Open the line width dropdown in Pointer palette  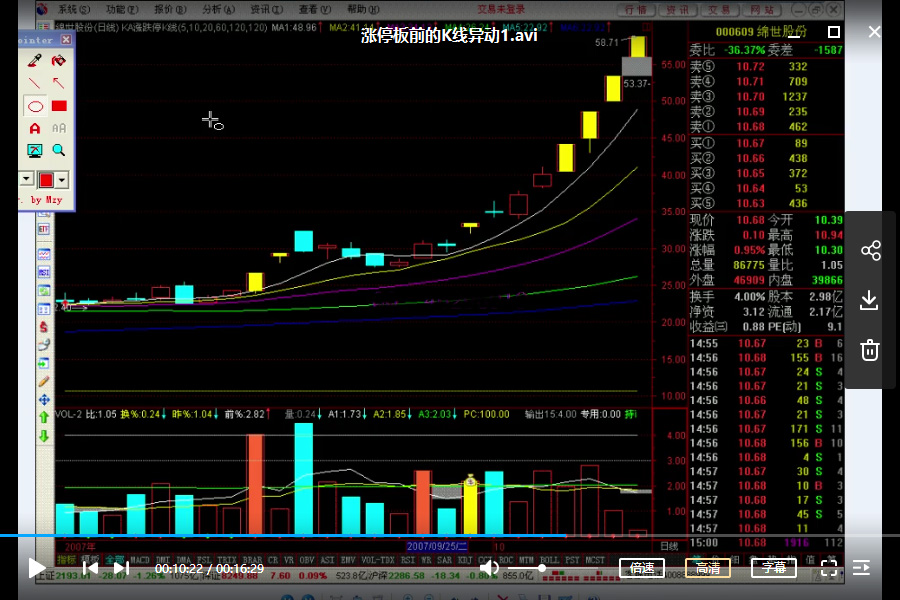pos(26,179)
